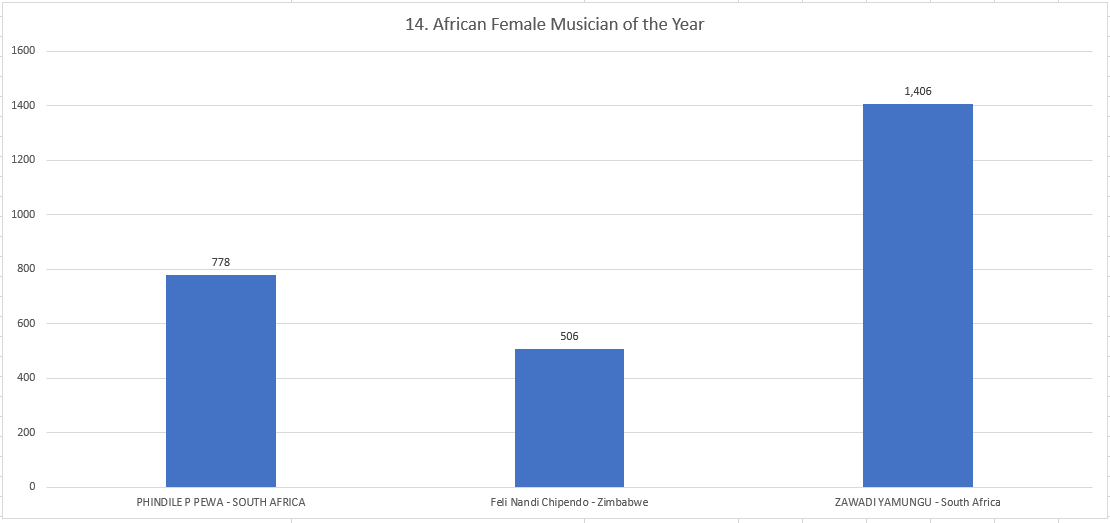Select the PHINDILE P PEWA - SOUTH AFRICA axis label
1110x523 pixels.
pos(221,502)
